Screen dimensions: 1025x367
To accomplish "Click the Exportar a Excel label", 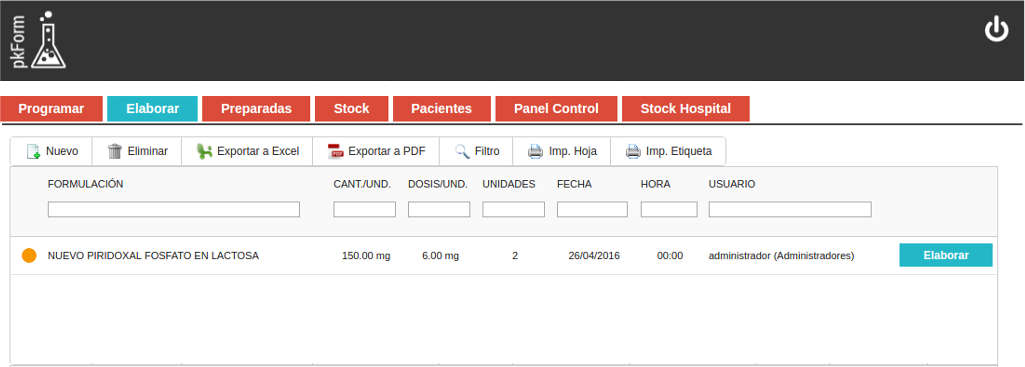I will [258, 152].
